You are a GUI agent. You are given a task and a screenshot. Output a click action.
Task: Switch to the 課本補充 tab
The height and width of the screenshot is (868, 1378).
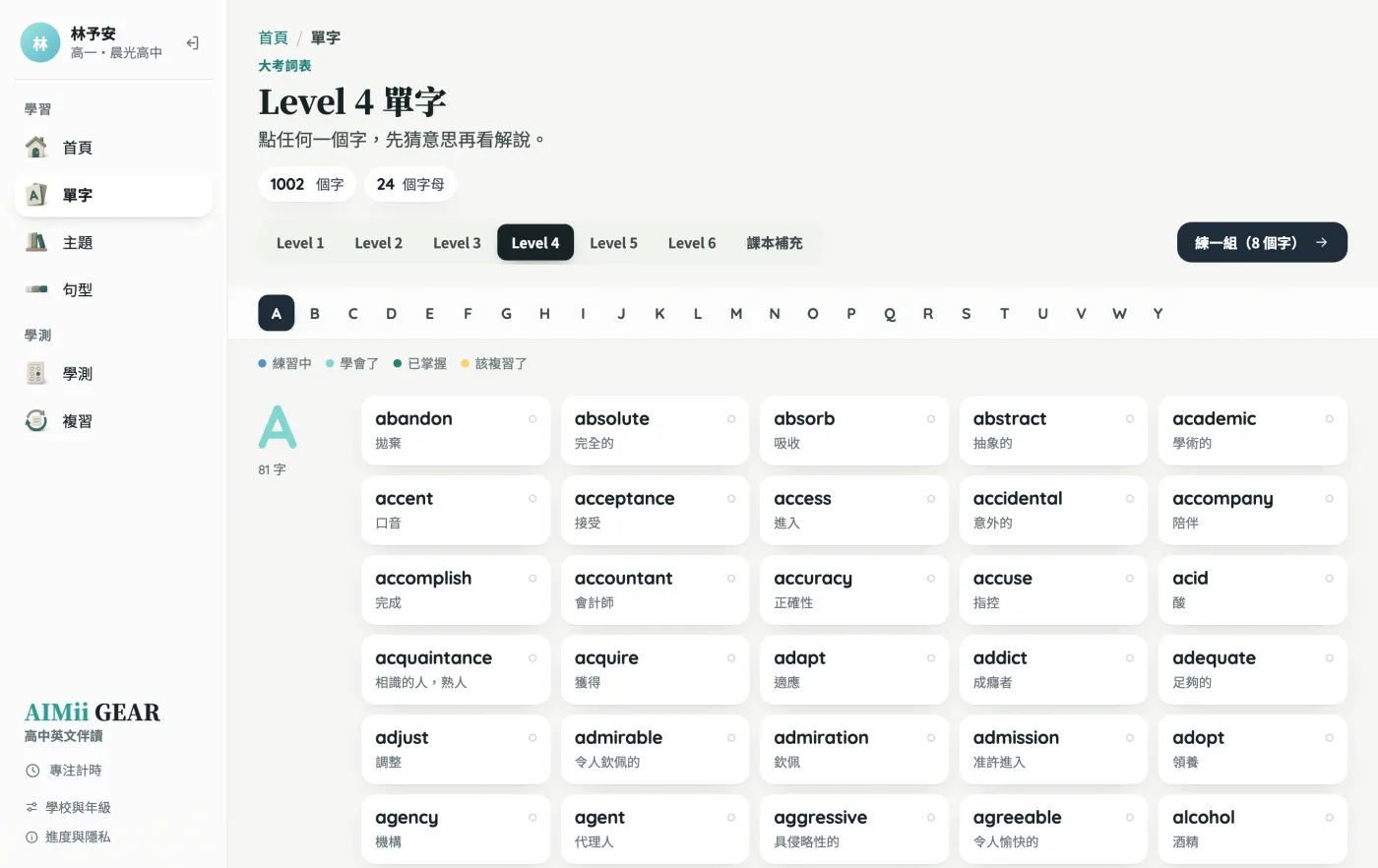pos(775,243)
